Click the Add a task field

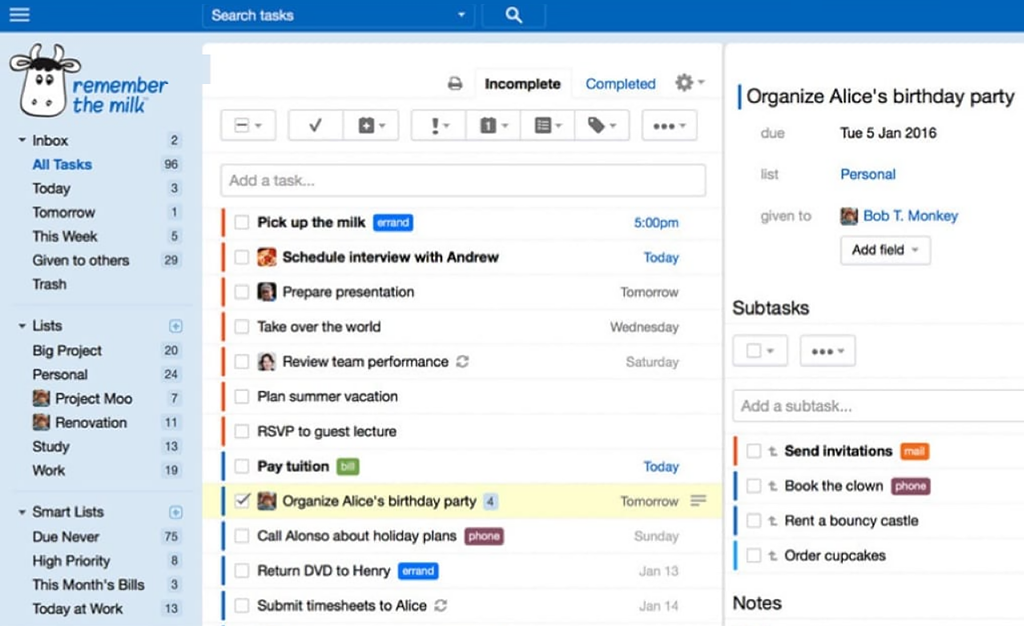pyautogui.click(x=463, y=180)
